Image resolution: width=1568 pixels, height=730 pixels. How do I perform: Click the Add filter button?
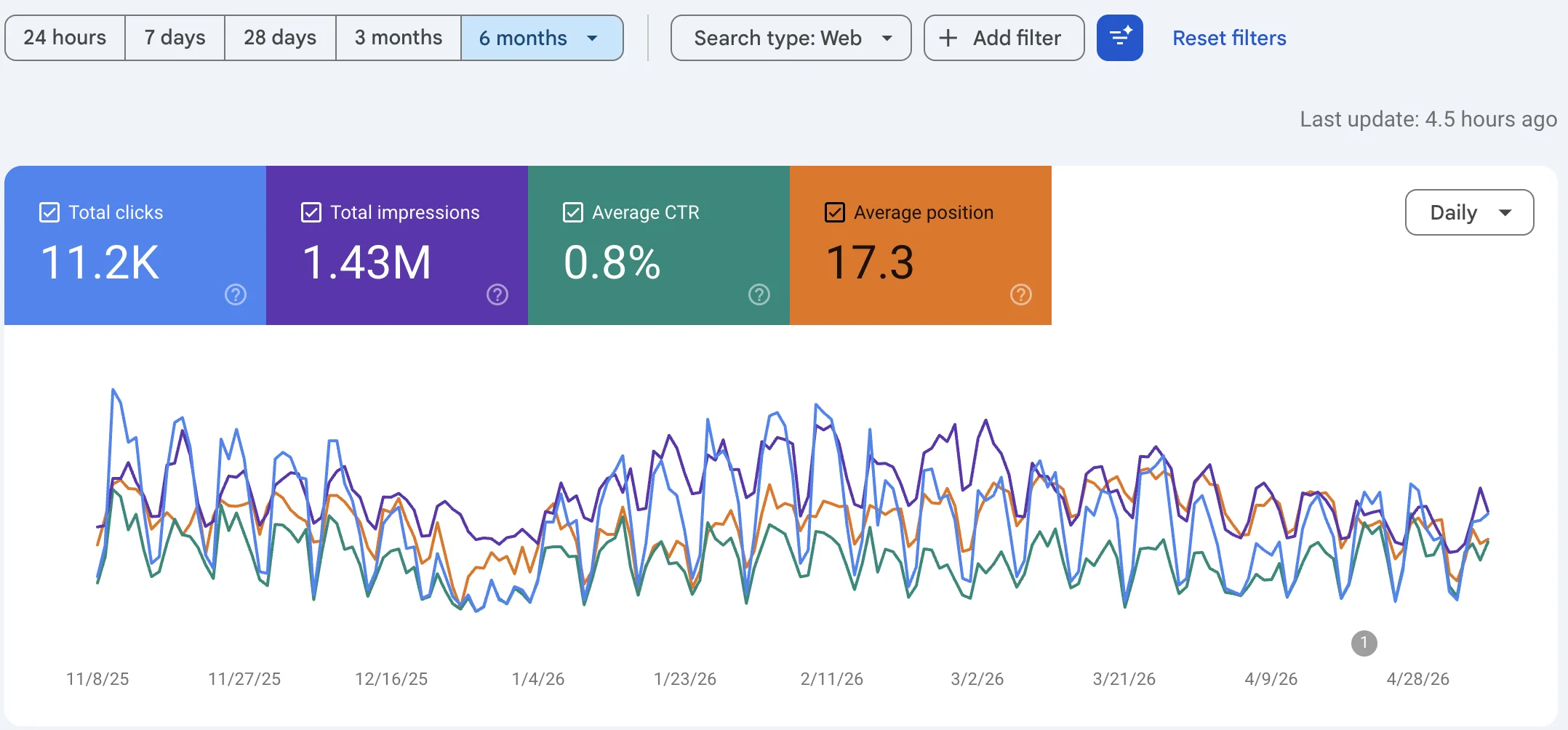pos(1004,38)
